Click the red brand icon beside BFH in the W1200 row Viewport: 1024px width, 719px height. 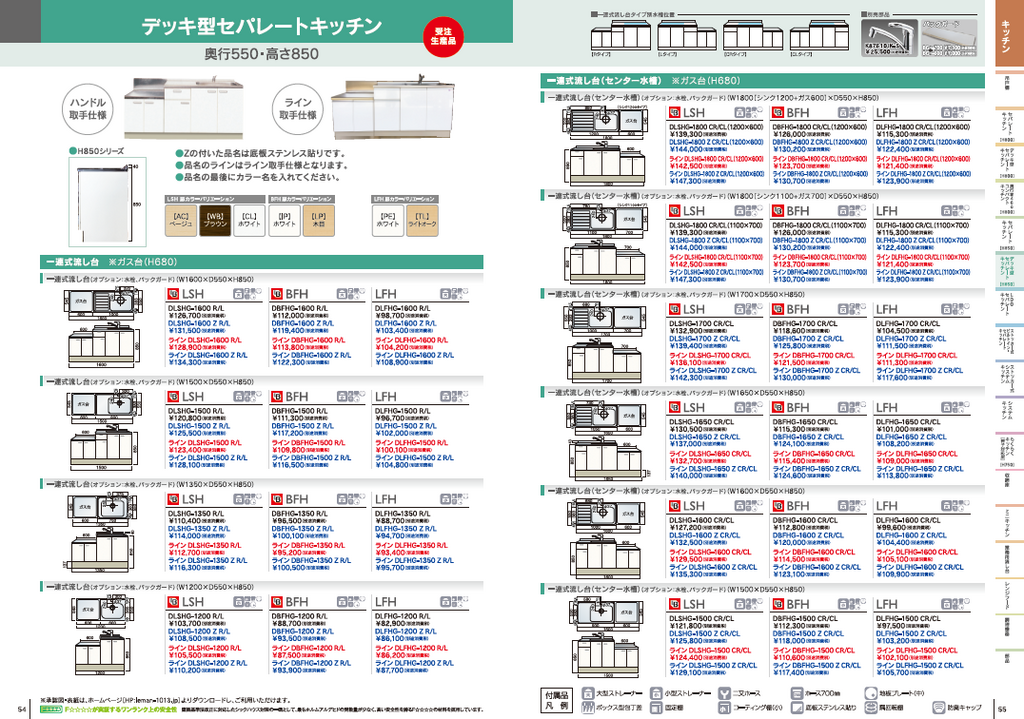276,602
